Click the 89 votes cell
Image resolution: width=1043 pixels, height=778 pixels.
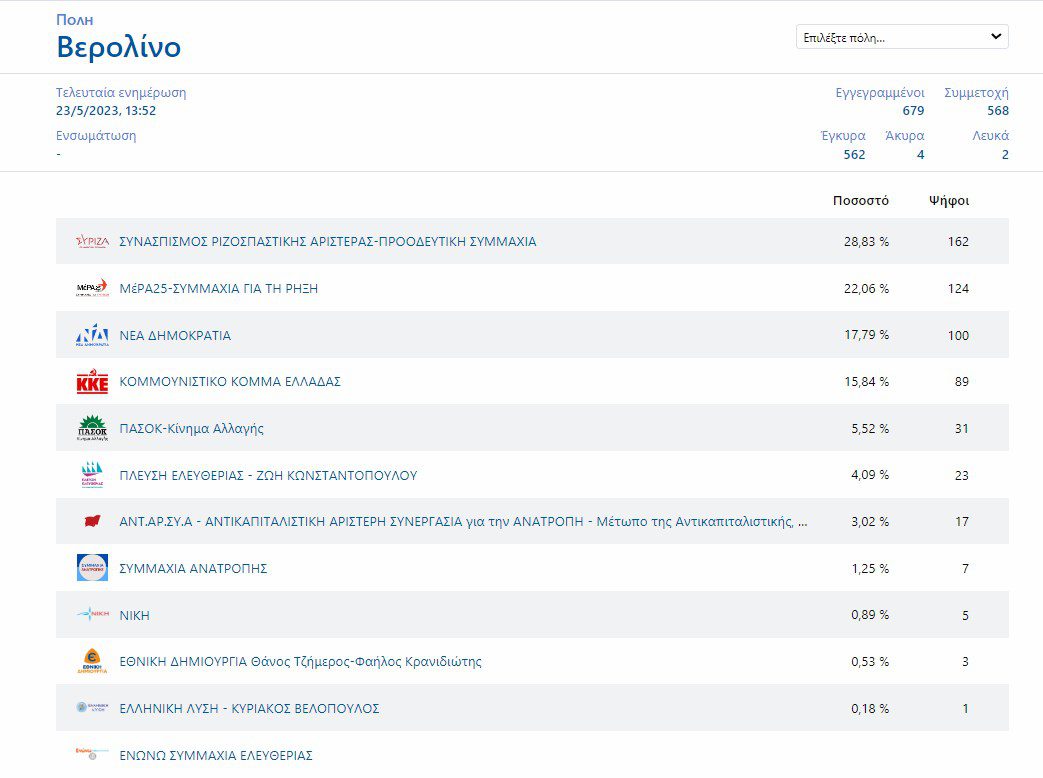pos(962,382)
